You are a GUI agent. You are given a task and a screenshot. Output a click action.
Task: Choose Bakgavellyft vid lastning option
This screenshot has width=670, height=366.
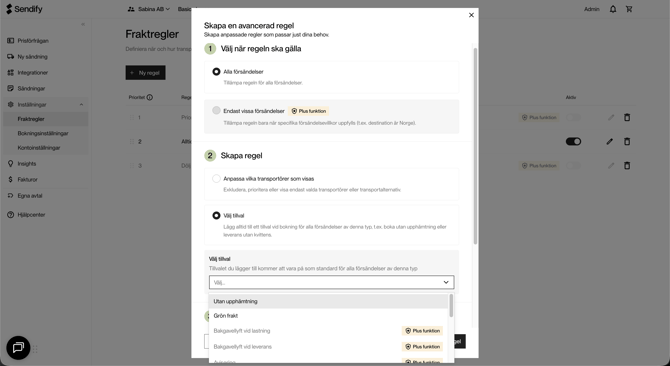point(328,331)
